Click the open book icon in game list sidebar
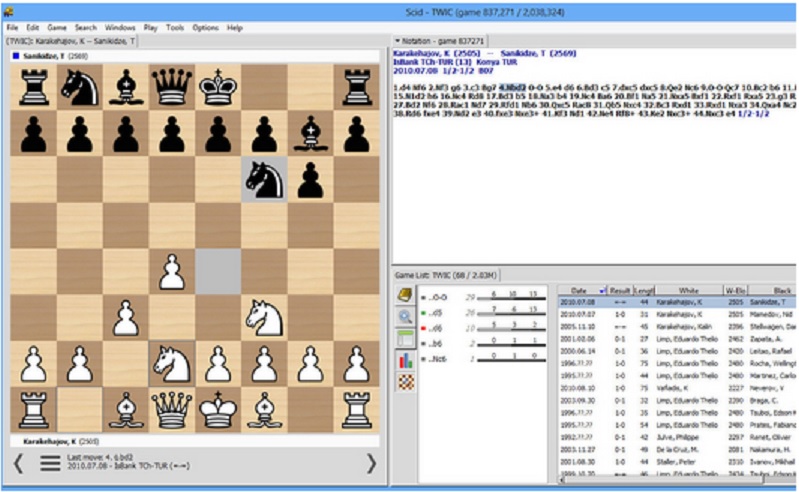This screenshot has height=492, width=799. [405, 295]
